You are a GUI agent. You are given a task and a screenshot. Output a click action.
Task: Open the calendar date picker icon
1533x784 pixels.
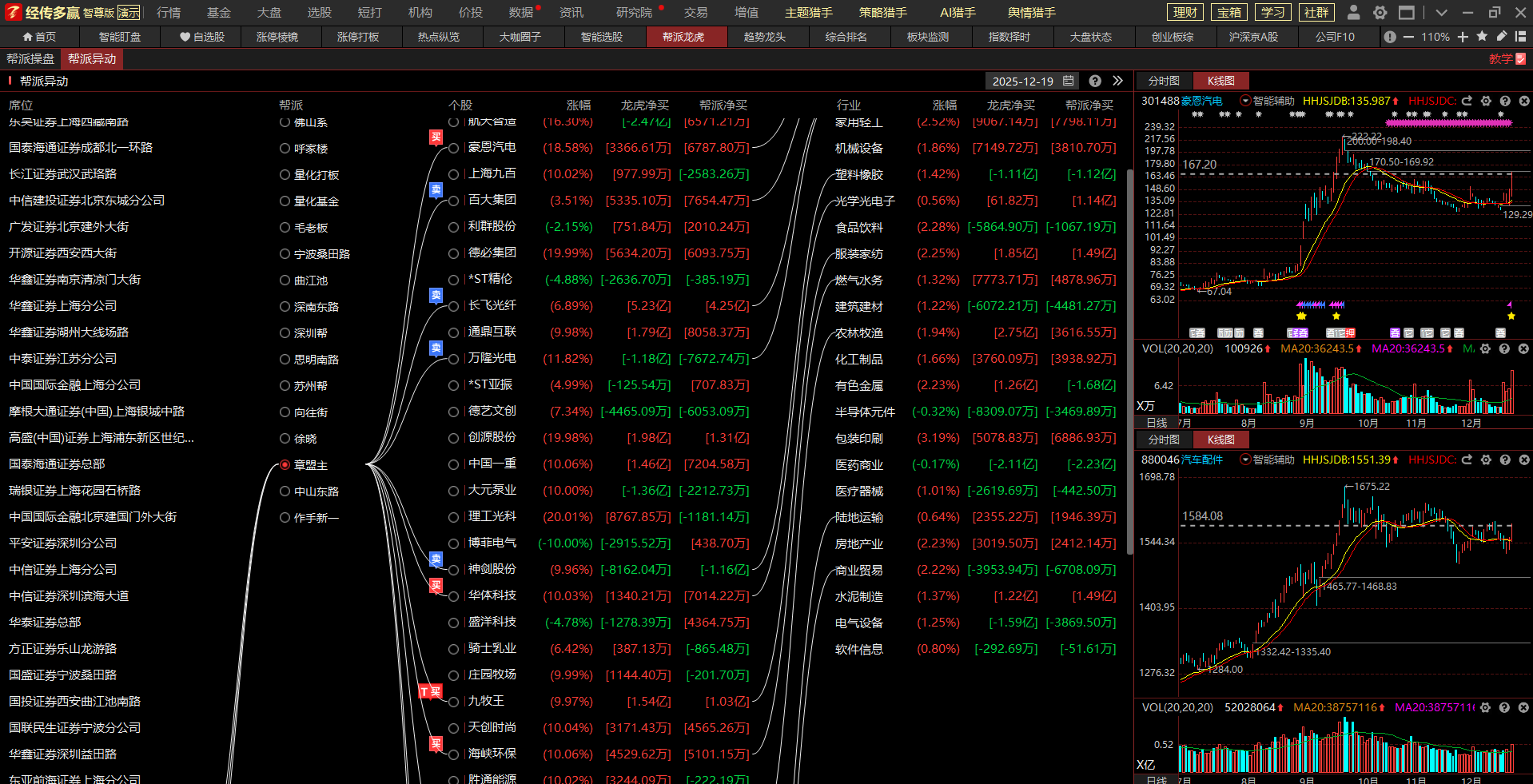click(x=1069, y=81)
